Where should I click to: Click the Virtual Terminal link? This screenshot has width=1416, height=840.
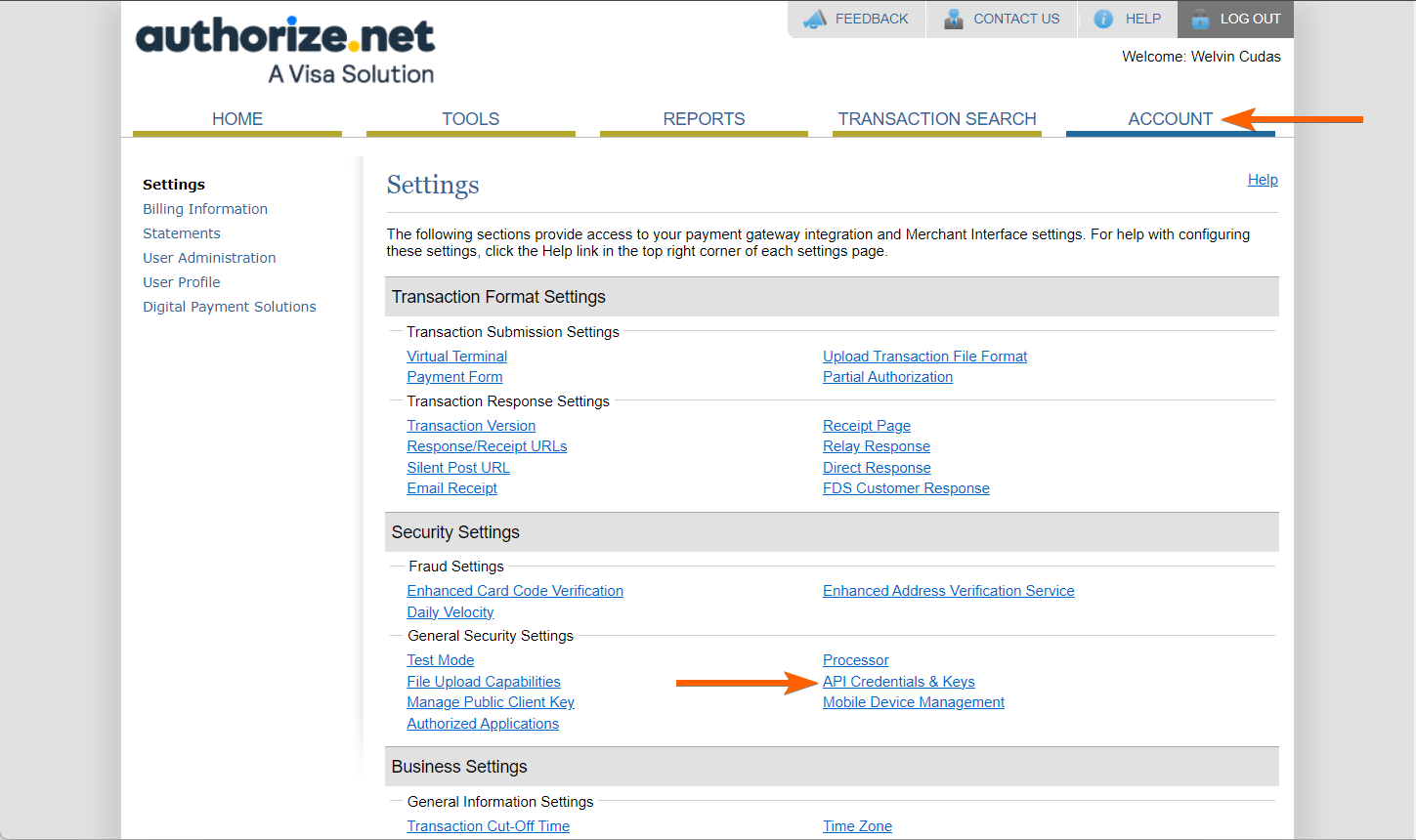pos(456,357)
